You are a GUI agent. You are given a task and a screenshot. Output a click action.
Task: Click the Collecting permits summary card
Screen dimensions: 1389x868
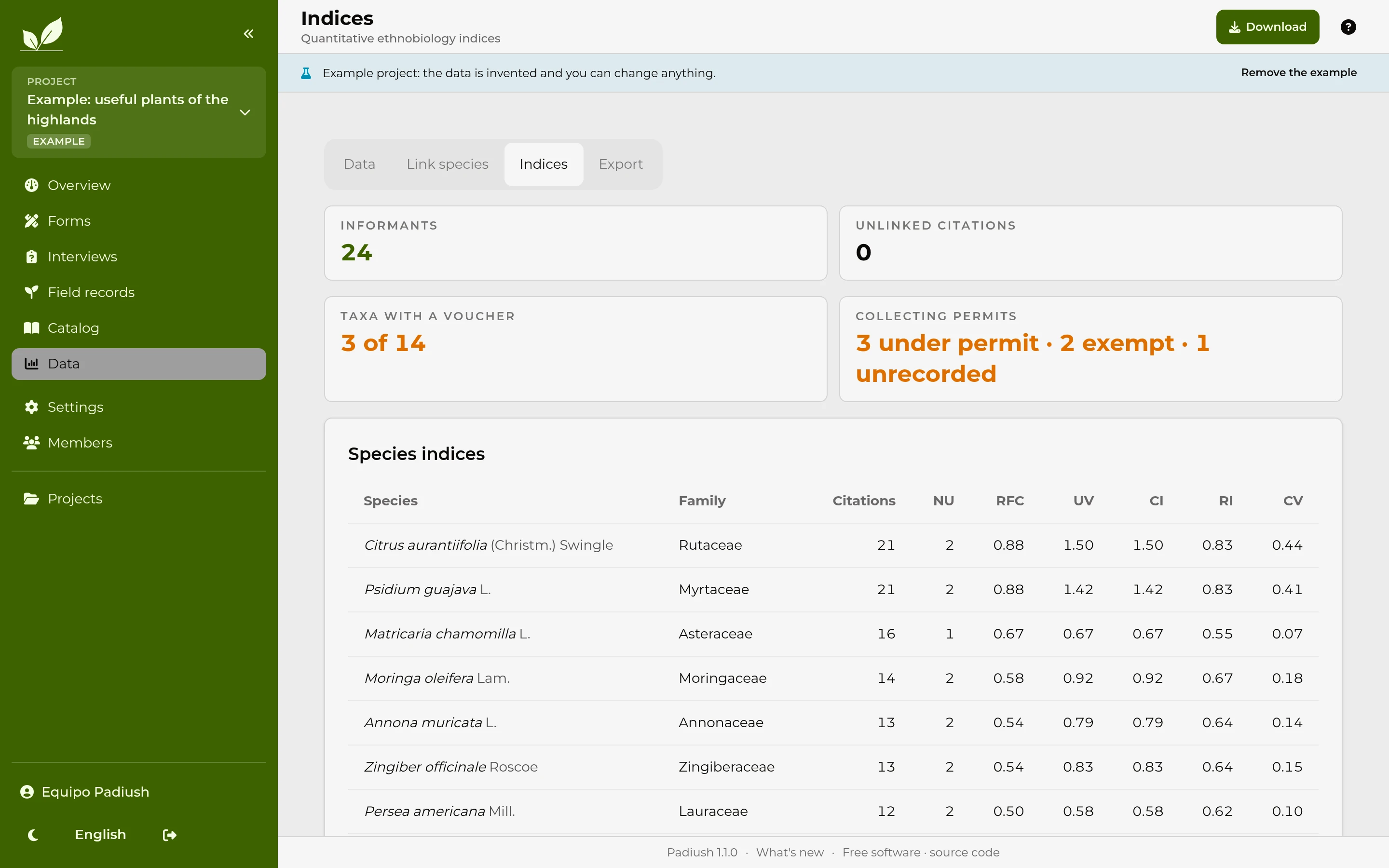pos(1090,349)
